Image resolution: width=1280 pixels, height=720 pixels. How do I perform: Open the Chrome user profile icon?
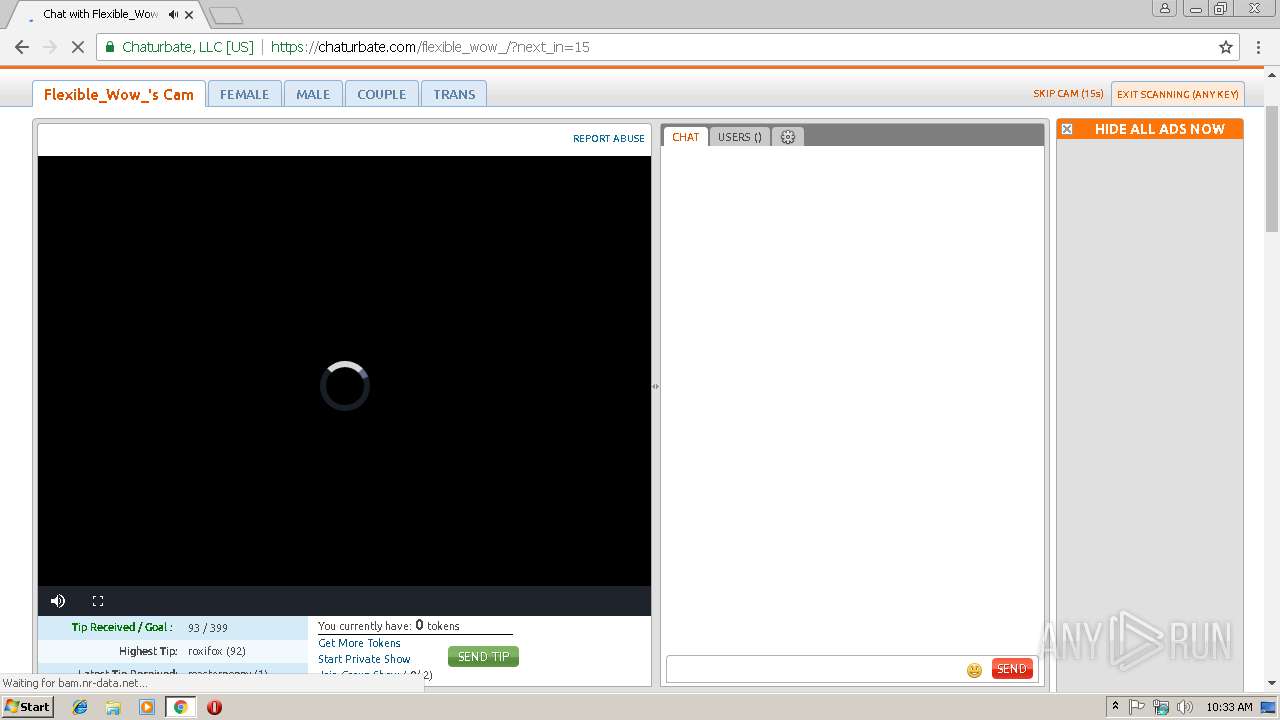(x=1164, y=8)
